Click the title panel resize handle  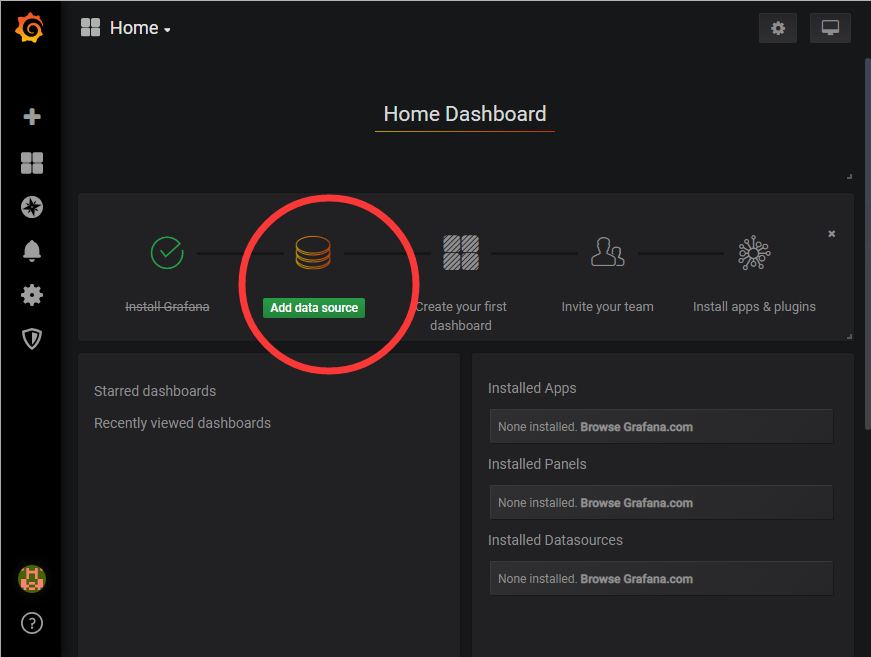point(849,177)
